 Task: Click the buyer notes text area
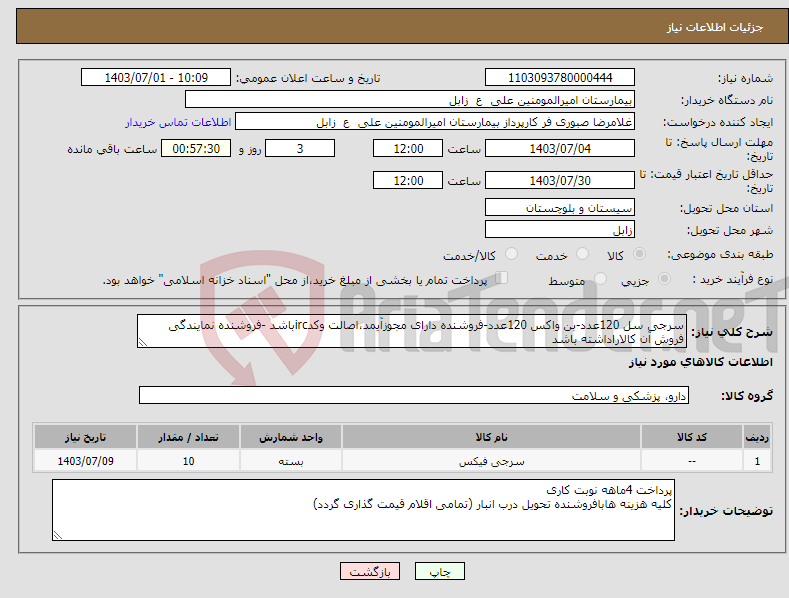363,510
